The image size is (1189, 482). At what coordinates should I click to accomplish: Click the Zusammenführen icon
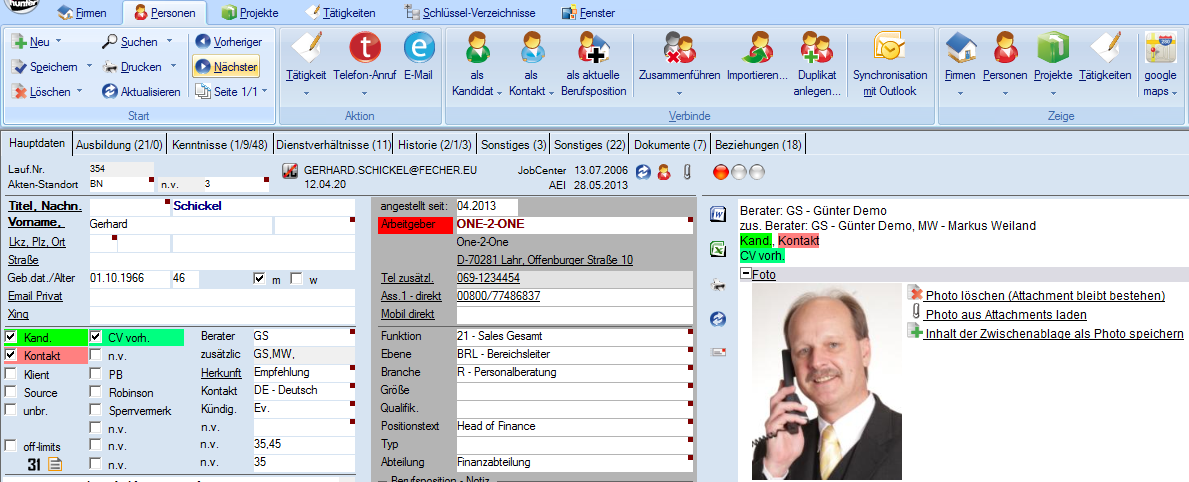[680, 48]
